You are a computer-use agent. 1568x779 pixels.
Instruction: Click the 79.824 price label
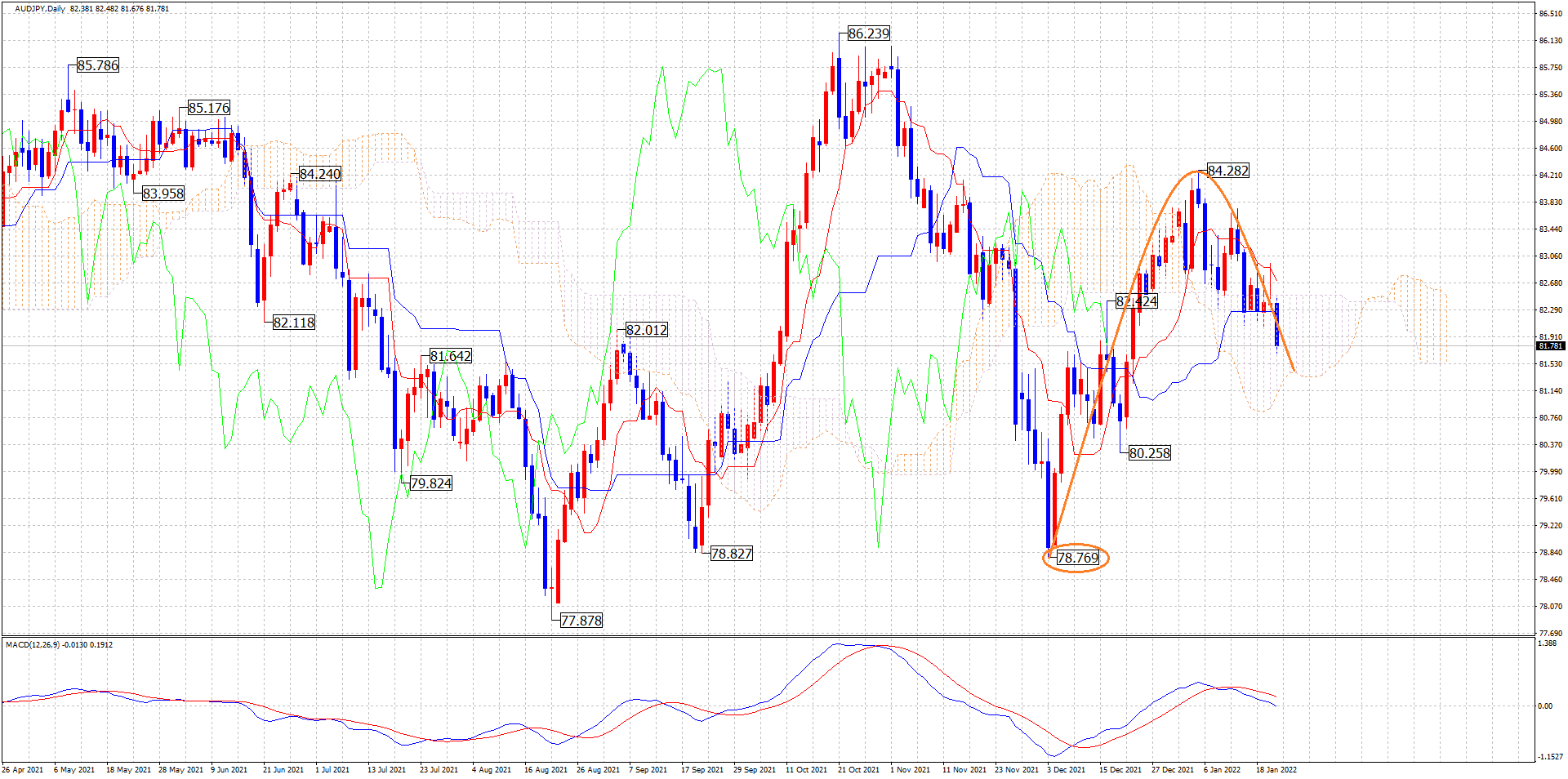(x=430, y=483)
